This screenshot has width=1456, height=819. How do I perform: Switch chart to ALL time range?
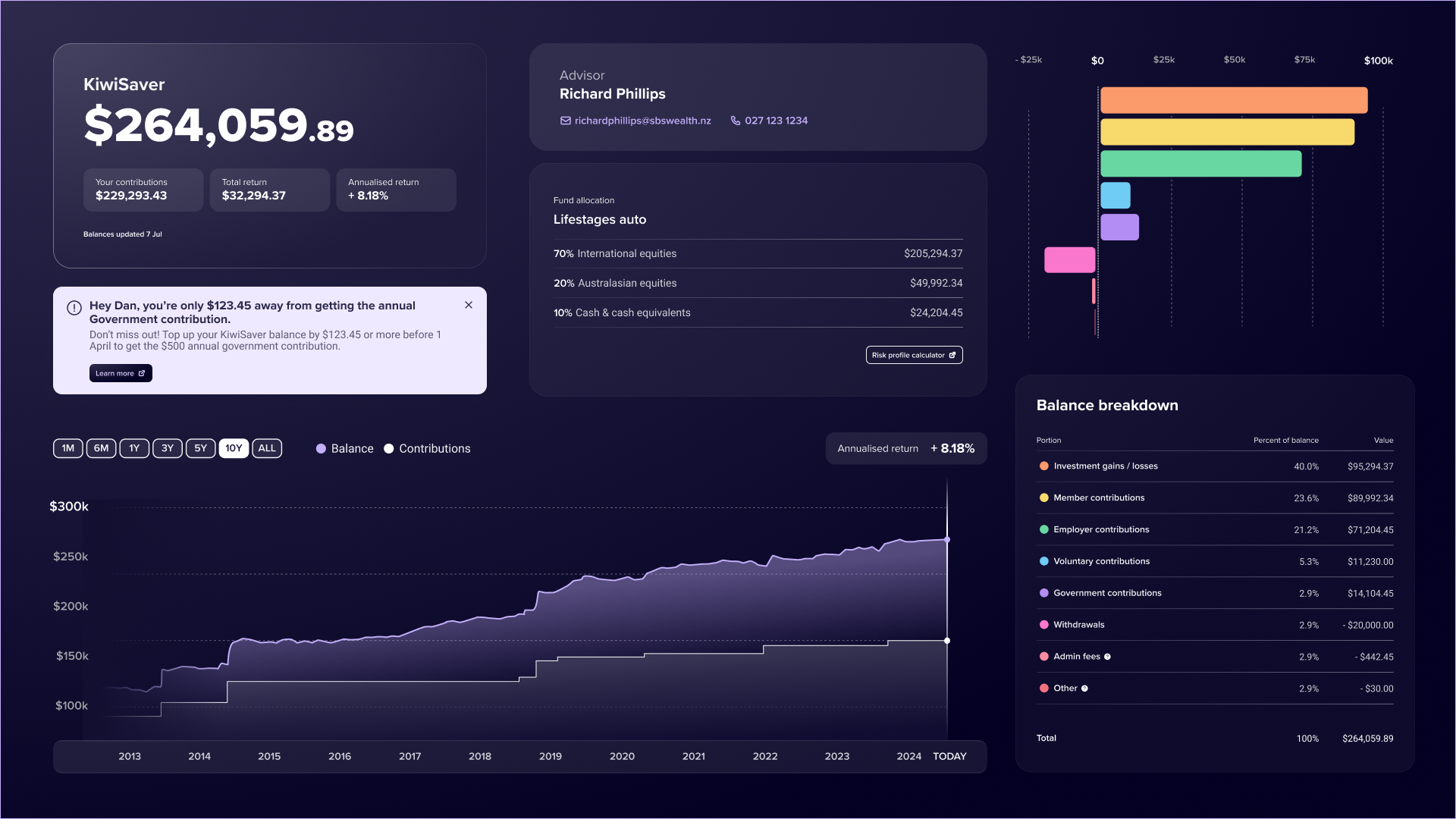tap(267, 448)
